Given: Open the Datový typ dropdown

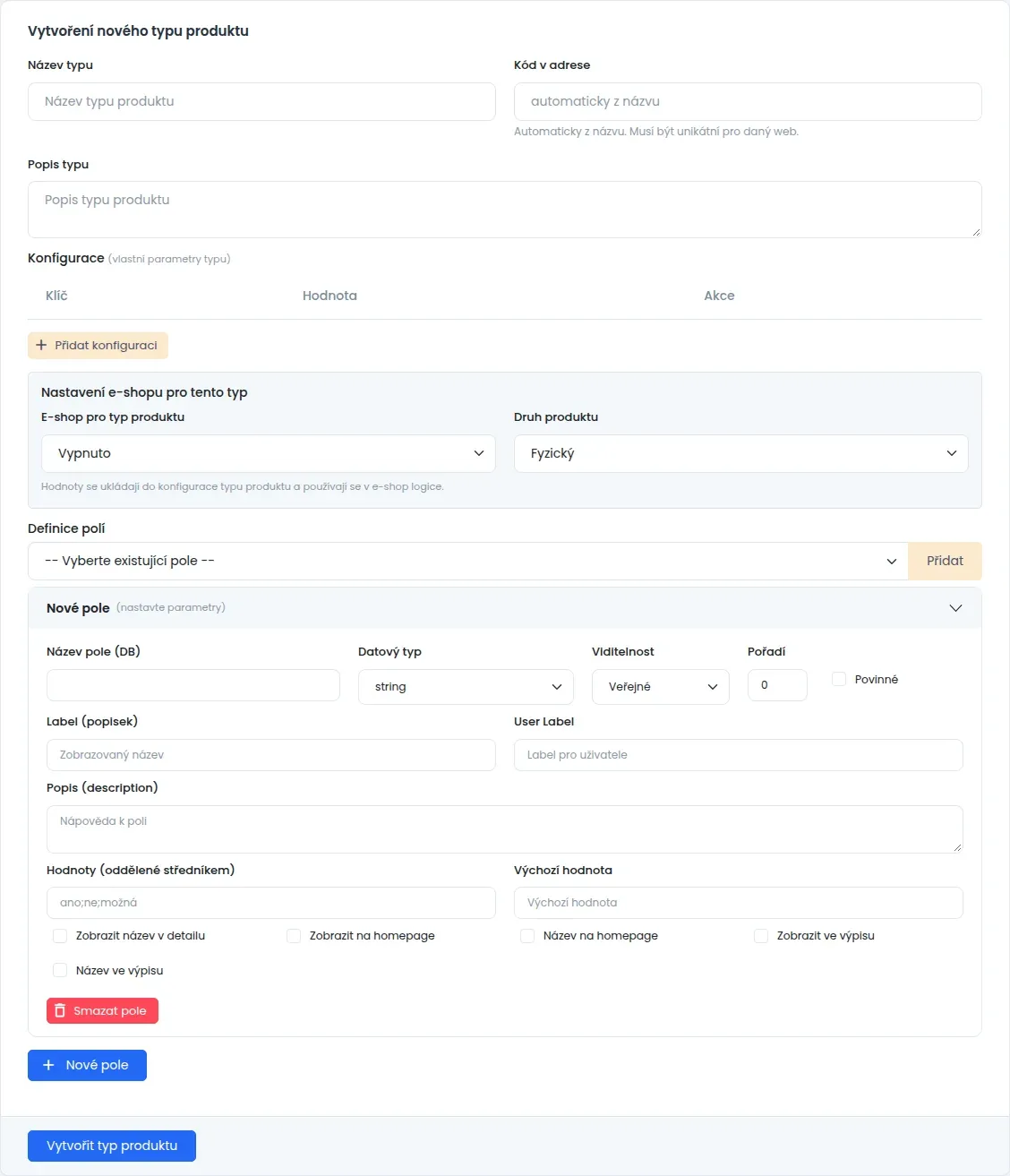Looking at the screenshot, I should [x=466, y=687].
